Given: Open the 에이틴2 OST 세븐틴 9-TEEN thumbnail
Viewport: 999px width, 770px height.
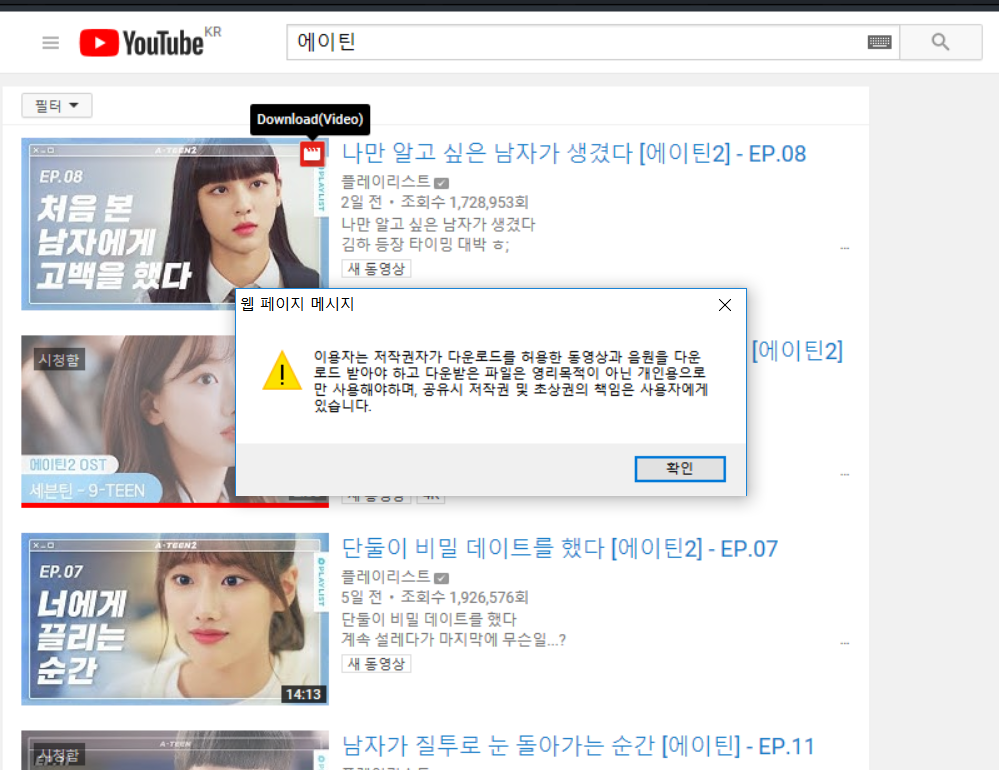Looking at the screenshot, I should 129,422.
